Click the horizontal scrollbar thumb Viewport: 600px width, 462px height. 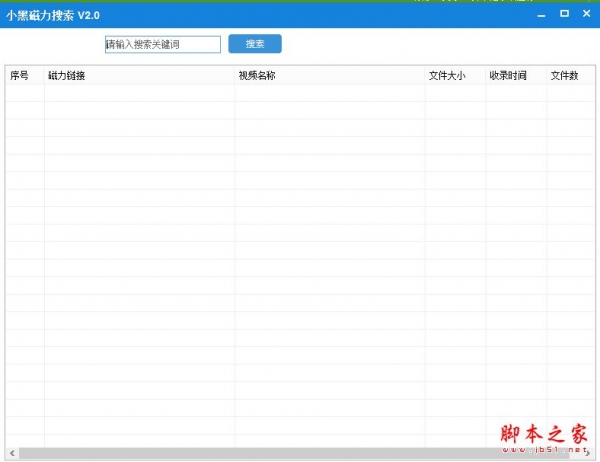coord(294,453)
